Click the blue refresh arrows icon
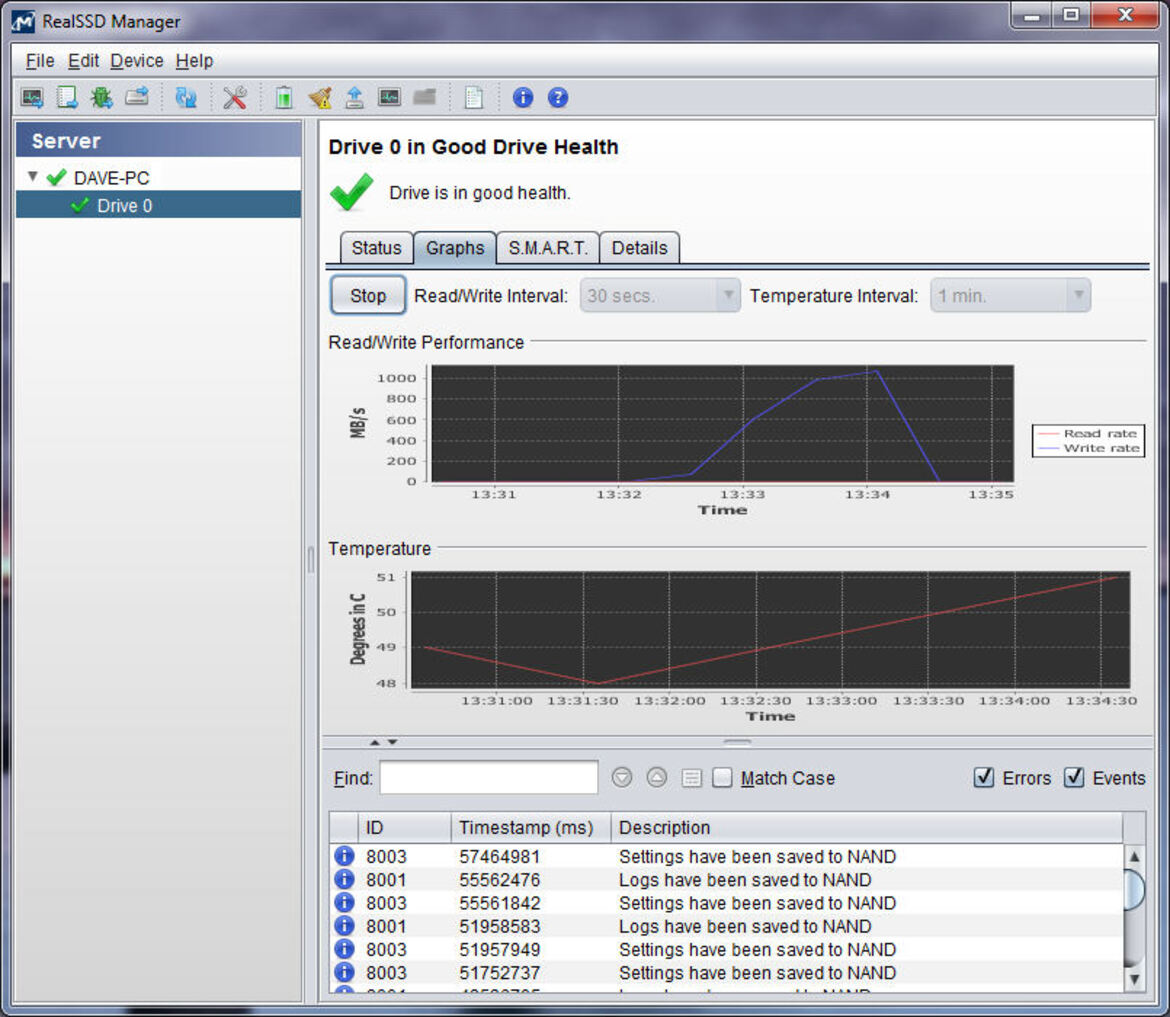The height and width of the screenshot is (1017, 1170). tap(186, 98)
